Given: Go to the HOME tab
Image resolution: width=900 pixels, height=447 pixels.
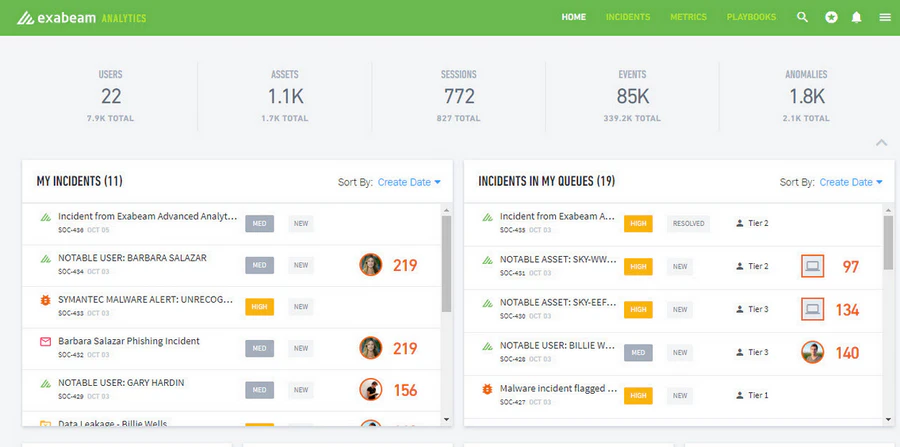Looking at the screenshot, I should (x=573, y=17).
